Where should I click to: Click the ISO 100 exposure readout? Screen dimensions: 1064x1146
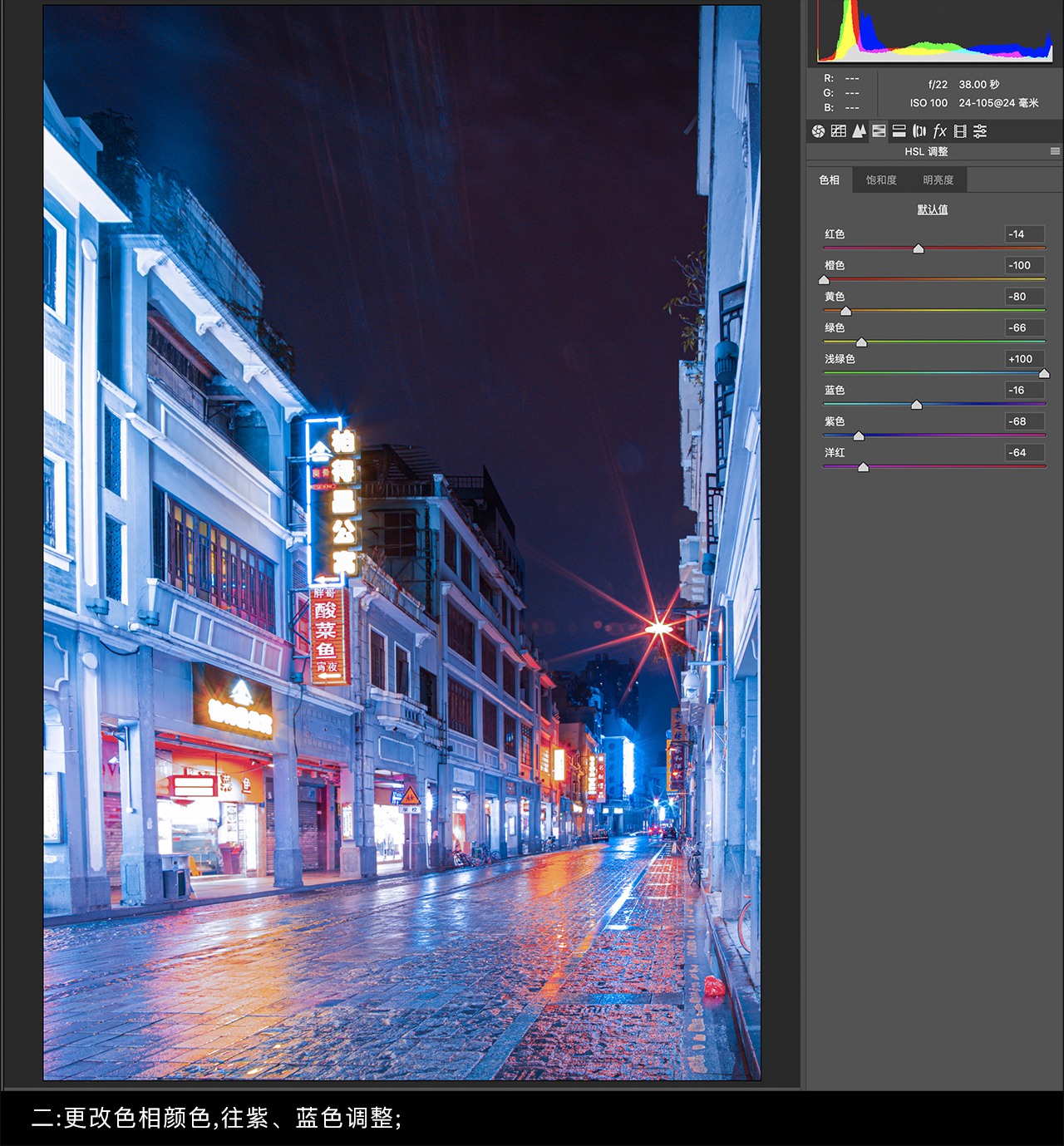pos(929,103)
